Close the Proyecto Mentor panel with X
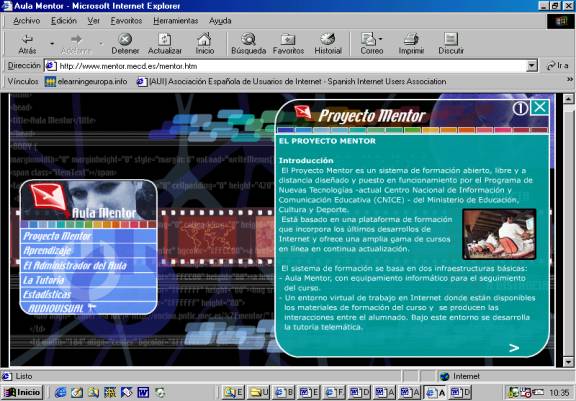Viewport: 576px width, 401px height. 540,108
